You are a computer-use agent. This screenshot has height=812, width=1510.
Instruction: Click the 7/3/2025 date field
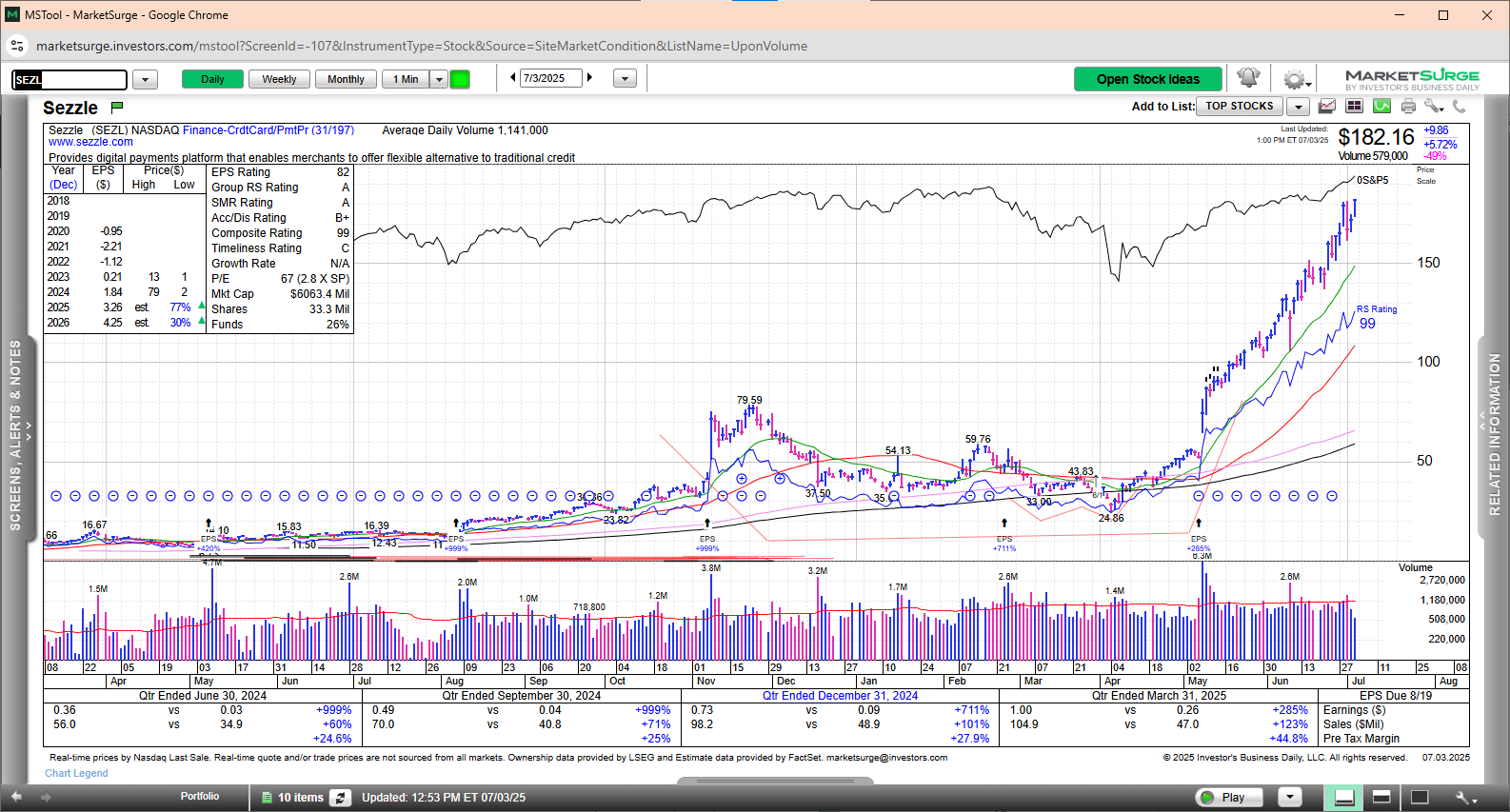pos(551,78)
